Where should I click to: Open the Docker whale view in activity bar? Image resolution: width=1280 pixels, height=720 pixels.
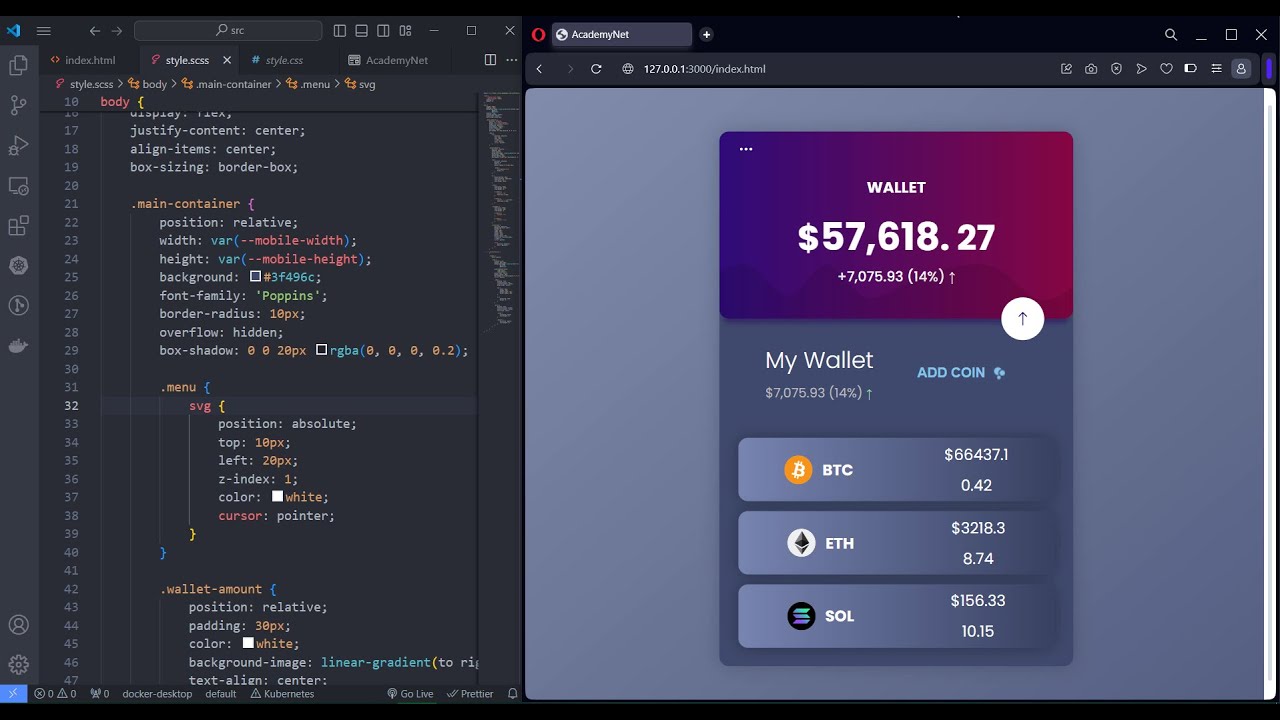coord(18,346)
